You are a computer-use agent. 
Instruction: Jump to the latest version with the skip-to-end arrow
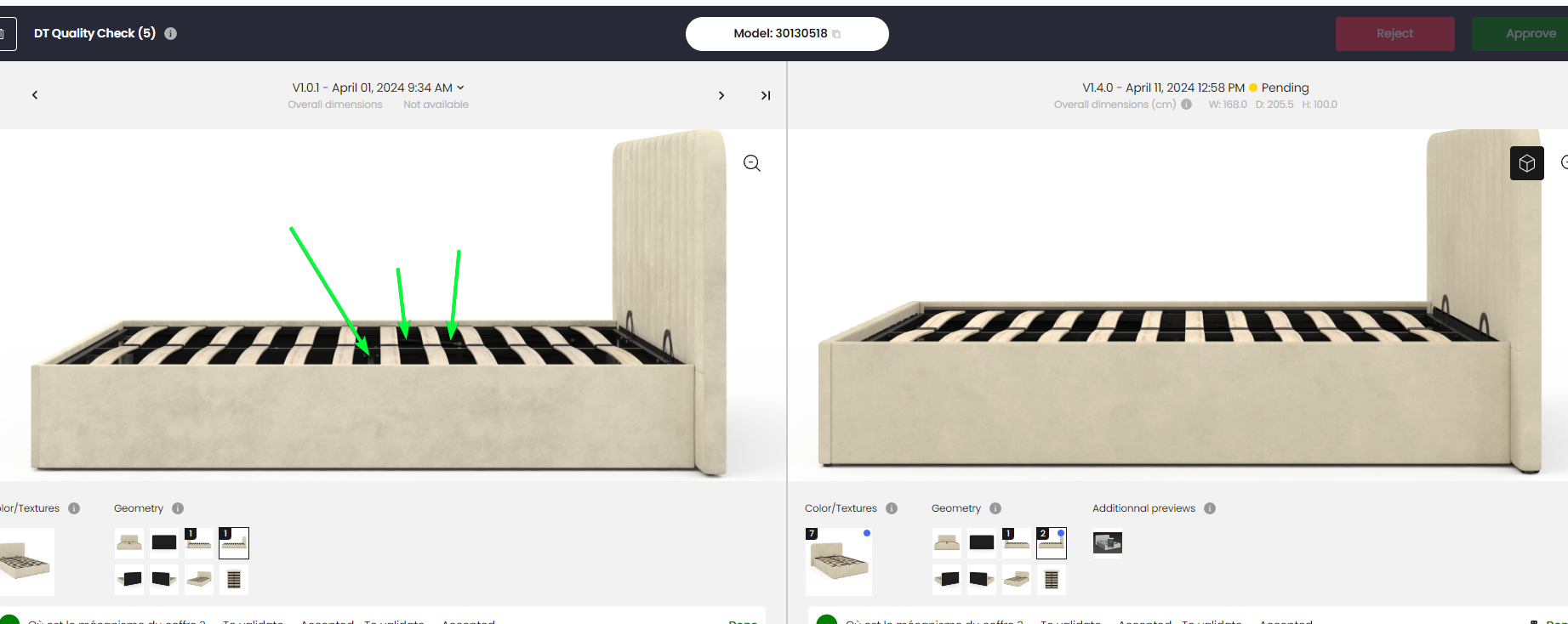766,95
